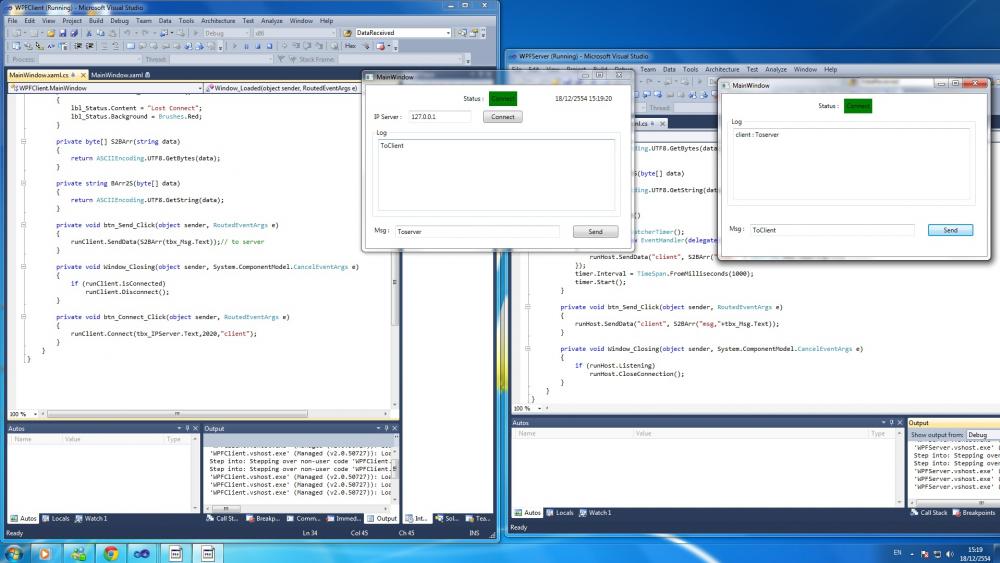Click the Save icon in WPFClient toolbar

[x=62, y=33]
